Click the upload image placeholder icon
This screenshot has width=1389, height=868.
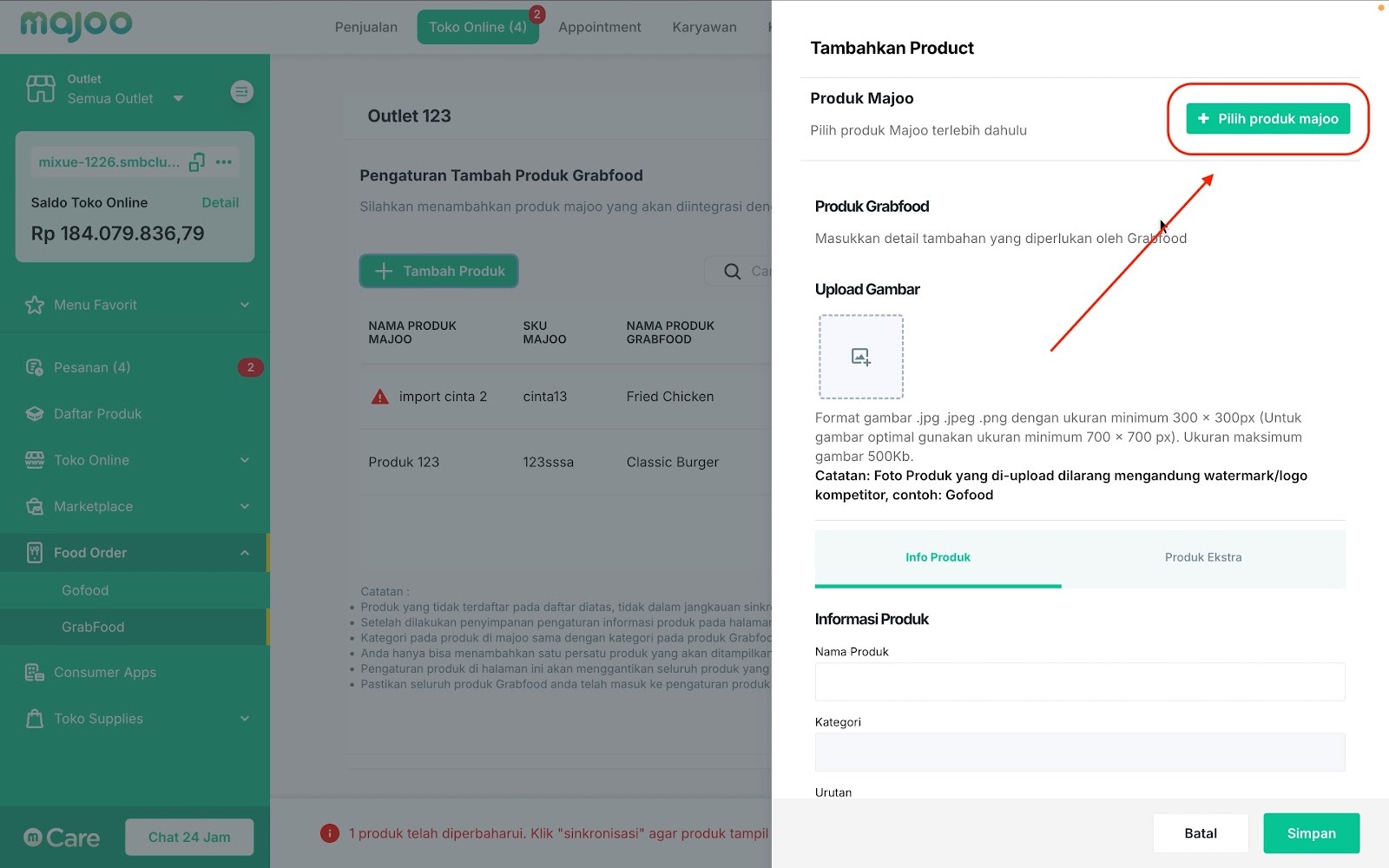click(860, 357)
